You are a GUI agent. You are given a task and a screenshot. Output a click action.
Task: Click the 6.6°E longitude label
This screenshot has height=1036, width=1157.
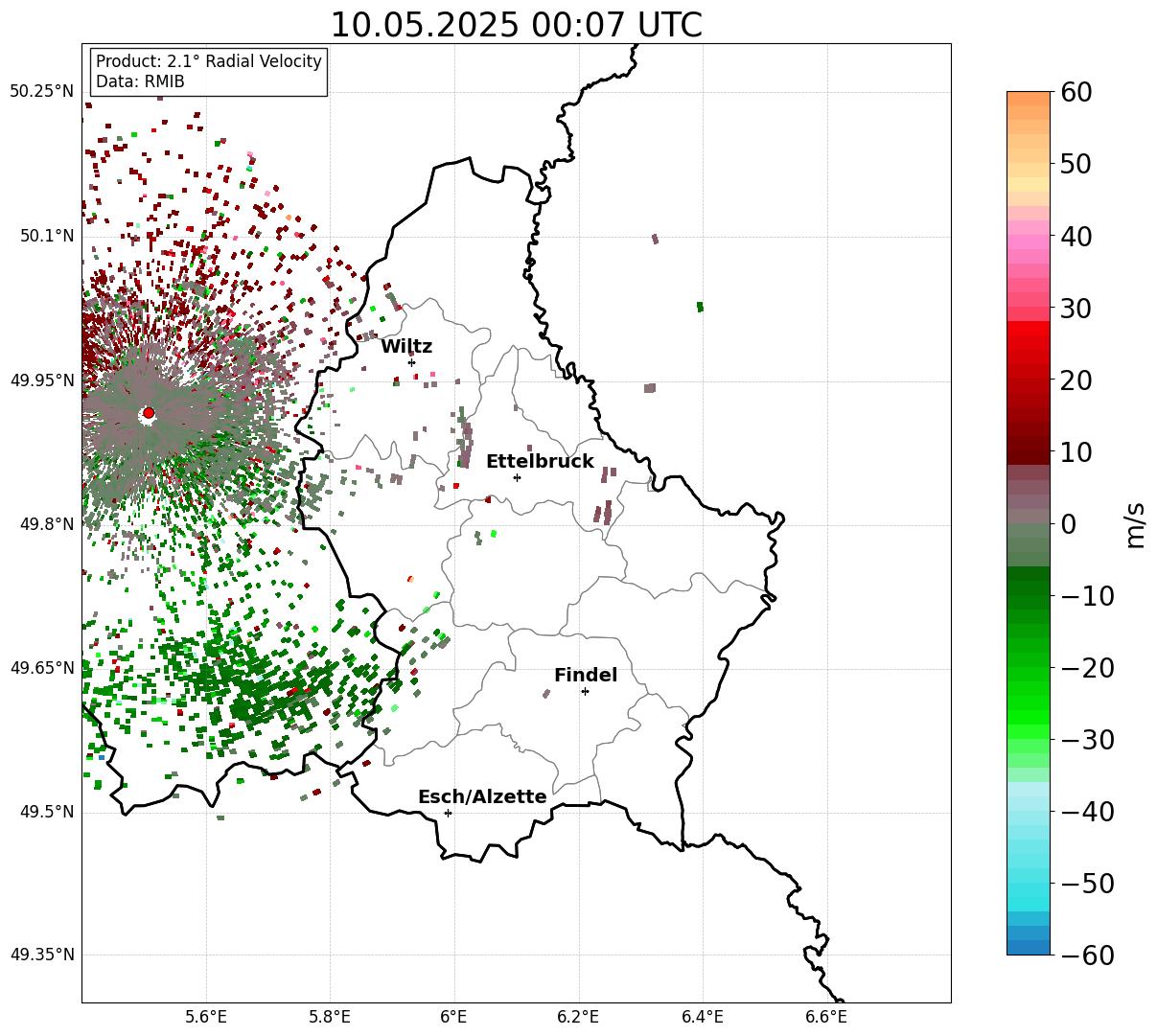coord(826,1016)
